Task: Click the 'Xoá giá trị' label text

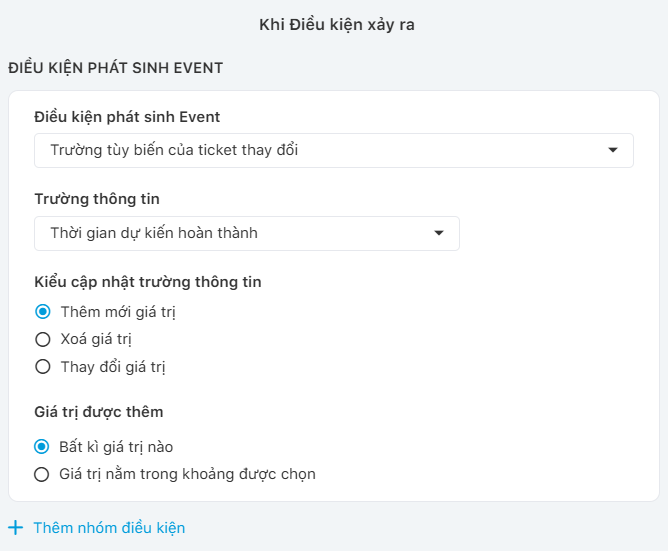Action: (96, 339)
